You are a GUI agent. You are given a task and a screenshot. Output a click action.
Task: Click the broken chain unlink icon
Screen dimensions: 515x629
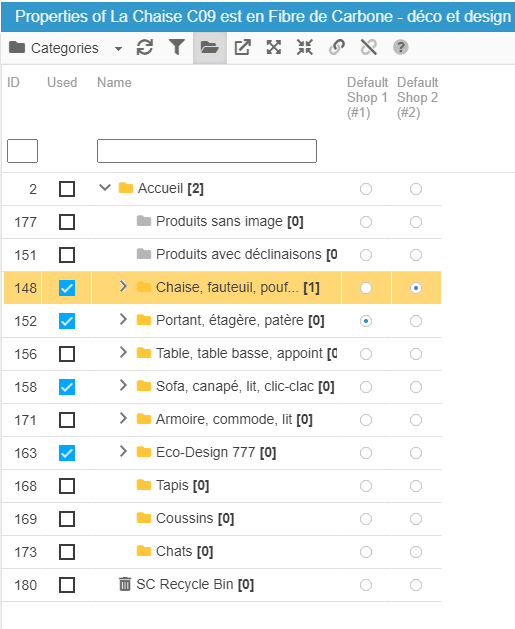point(369,47)
